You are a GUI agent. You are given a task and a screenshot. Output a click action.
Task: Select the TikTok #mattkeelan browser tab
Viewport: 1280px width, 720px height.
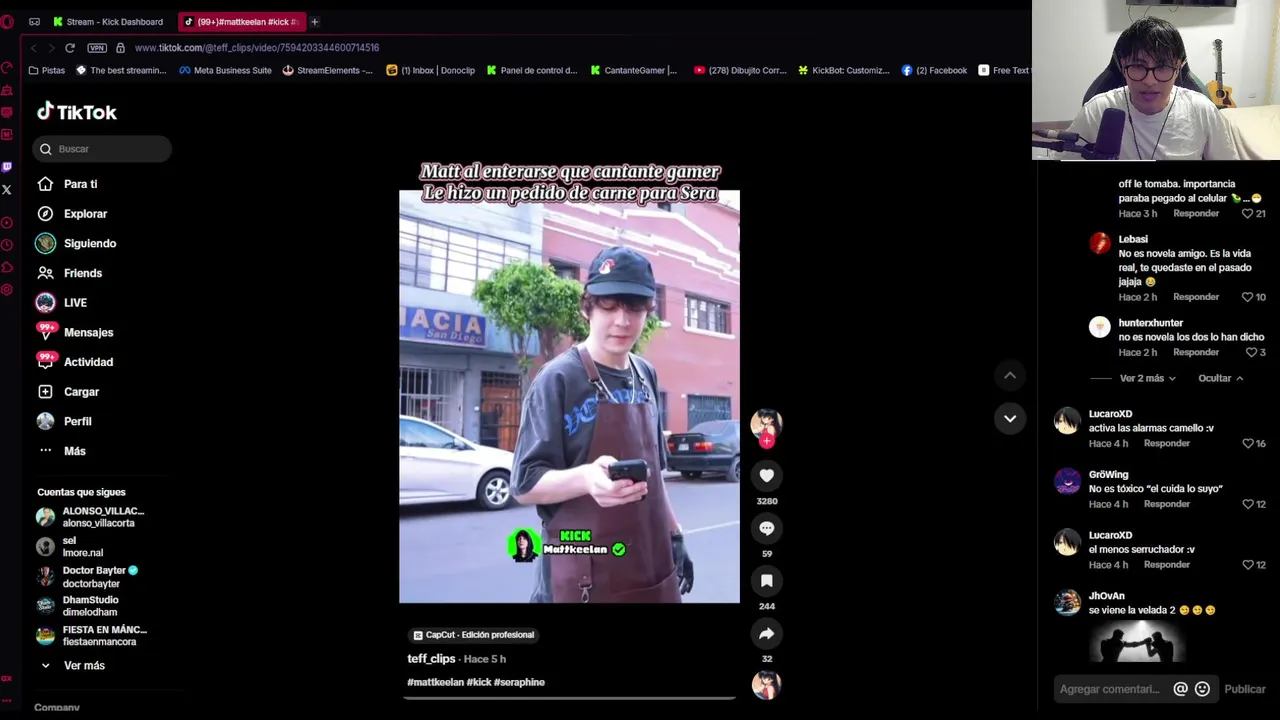(241, 21)
